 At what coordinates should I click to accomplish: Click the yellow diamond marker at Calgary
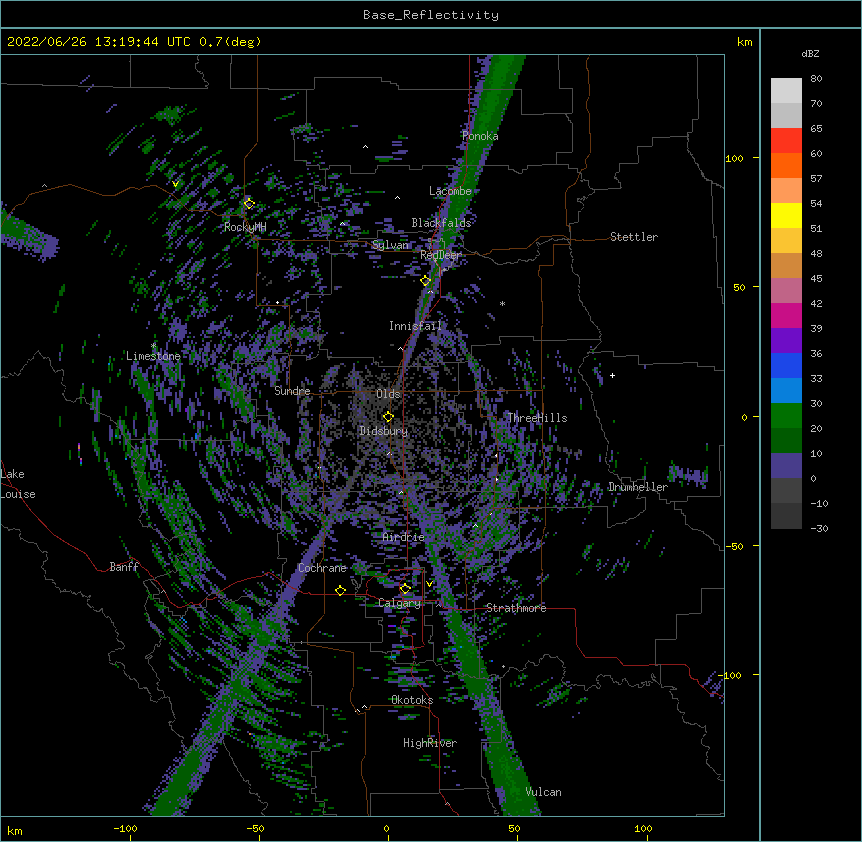coord(405,589)
